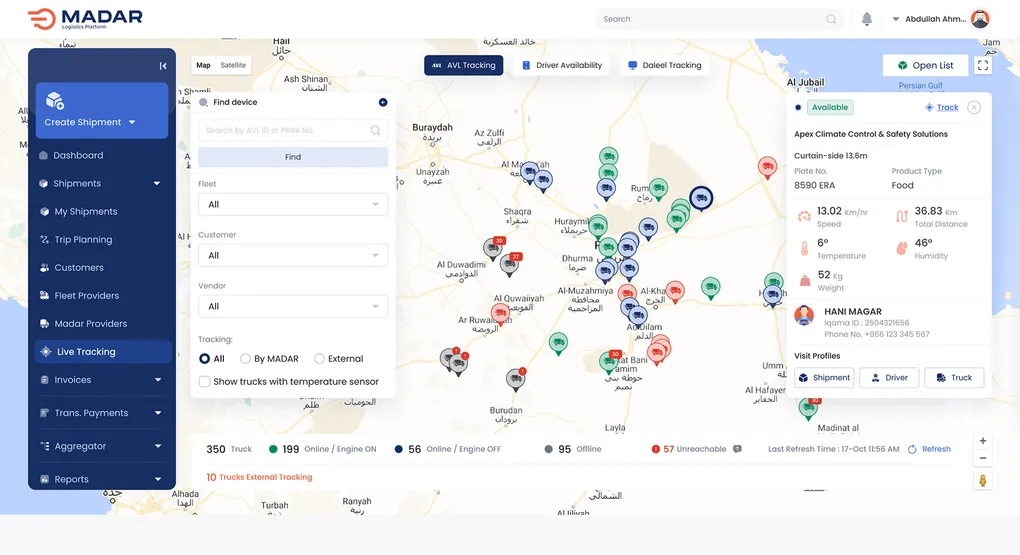The width and height of the screenshot is (1020, 555).
Task: Open the Fleet dropdown
Action: point(293,204)
